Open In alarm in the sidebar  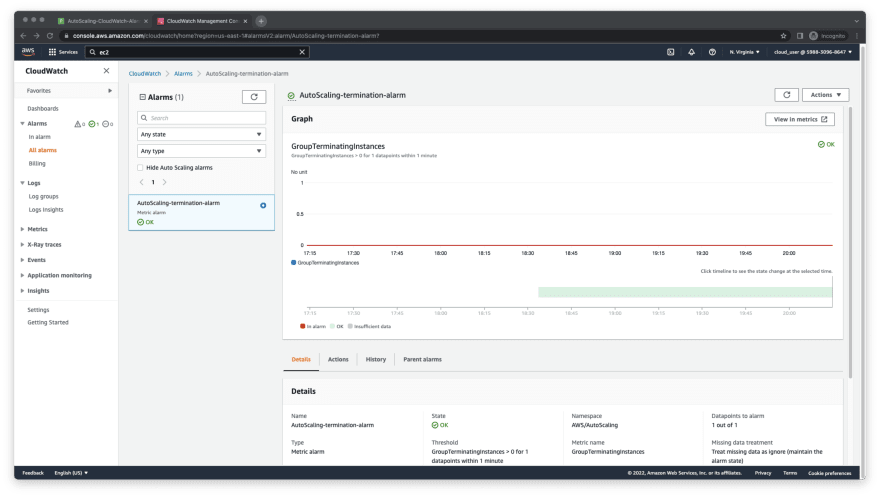39,137
